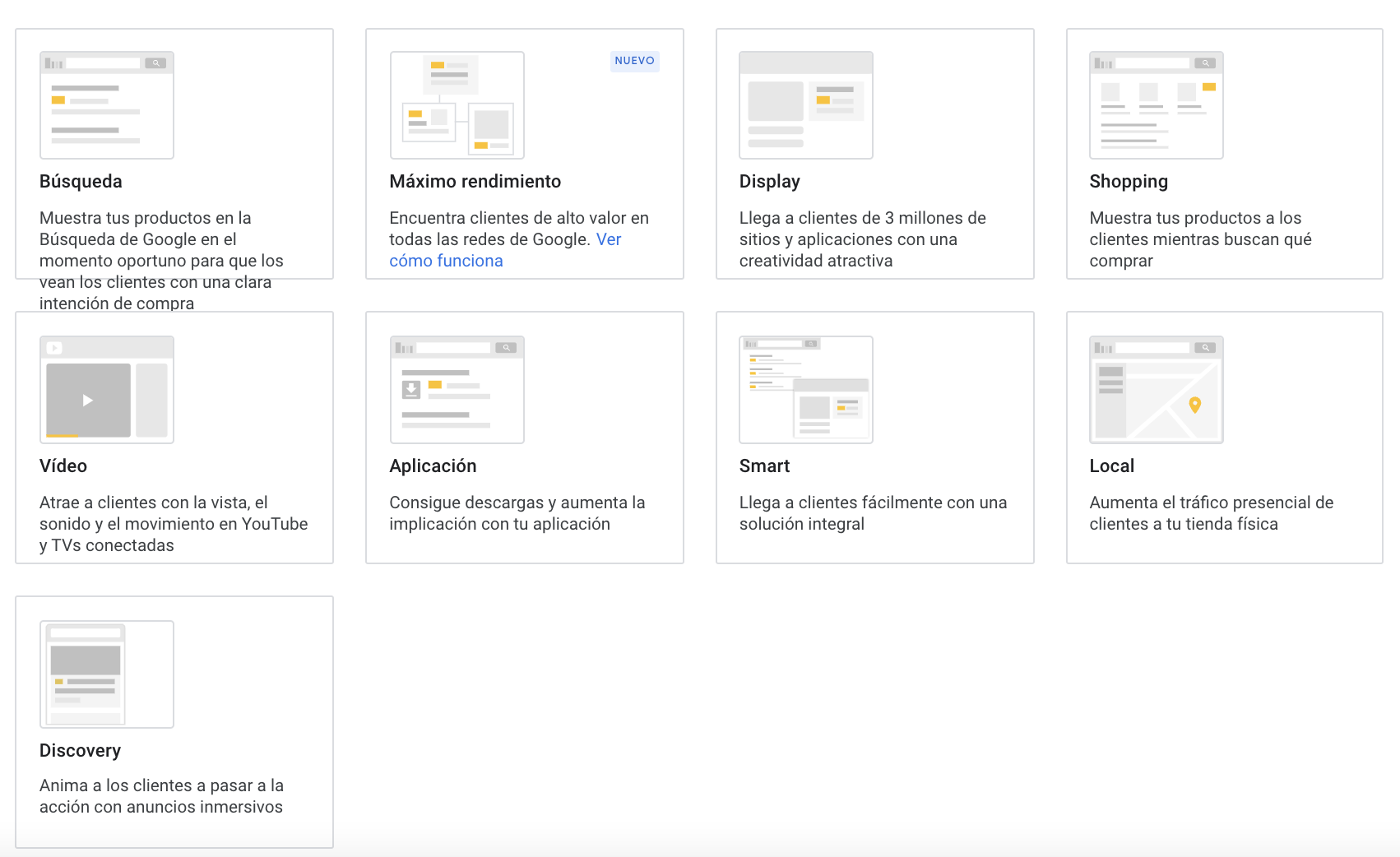Click the Búsqueda campaign illustration icon
1400x857 pixels.
coord(107,105)
